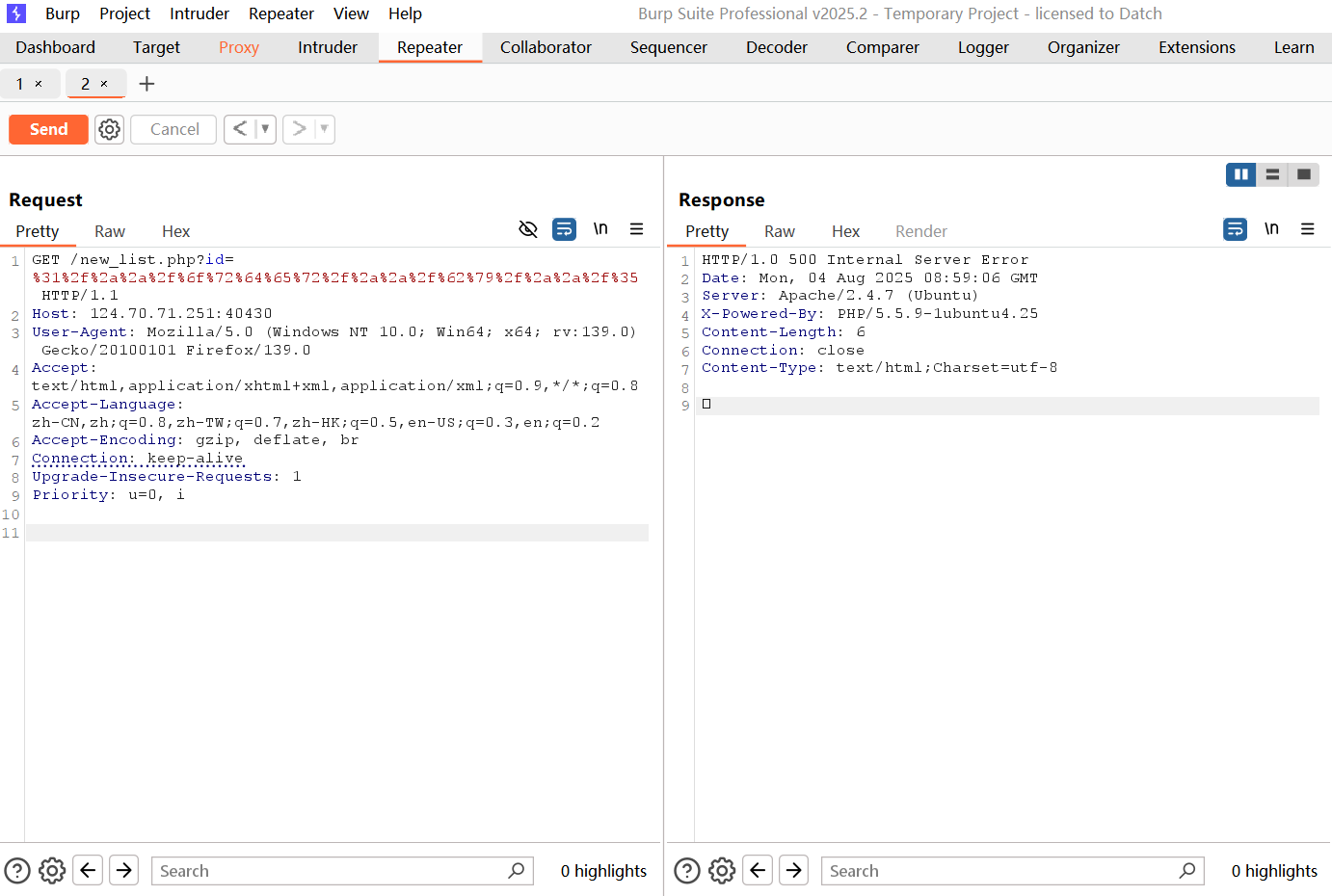The width and height of the screenshot is (1332, 896).
Task: Show Response in Raw view
Action: click(x=780, y=231)
